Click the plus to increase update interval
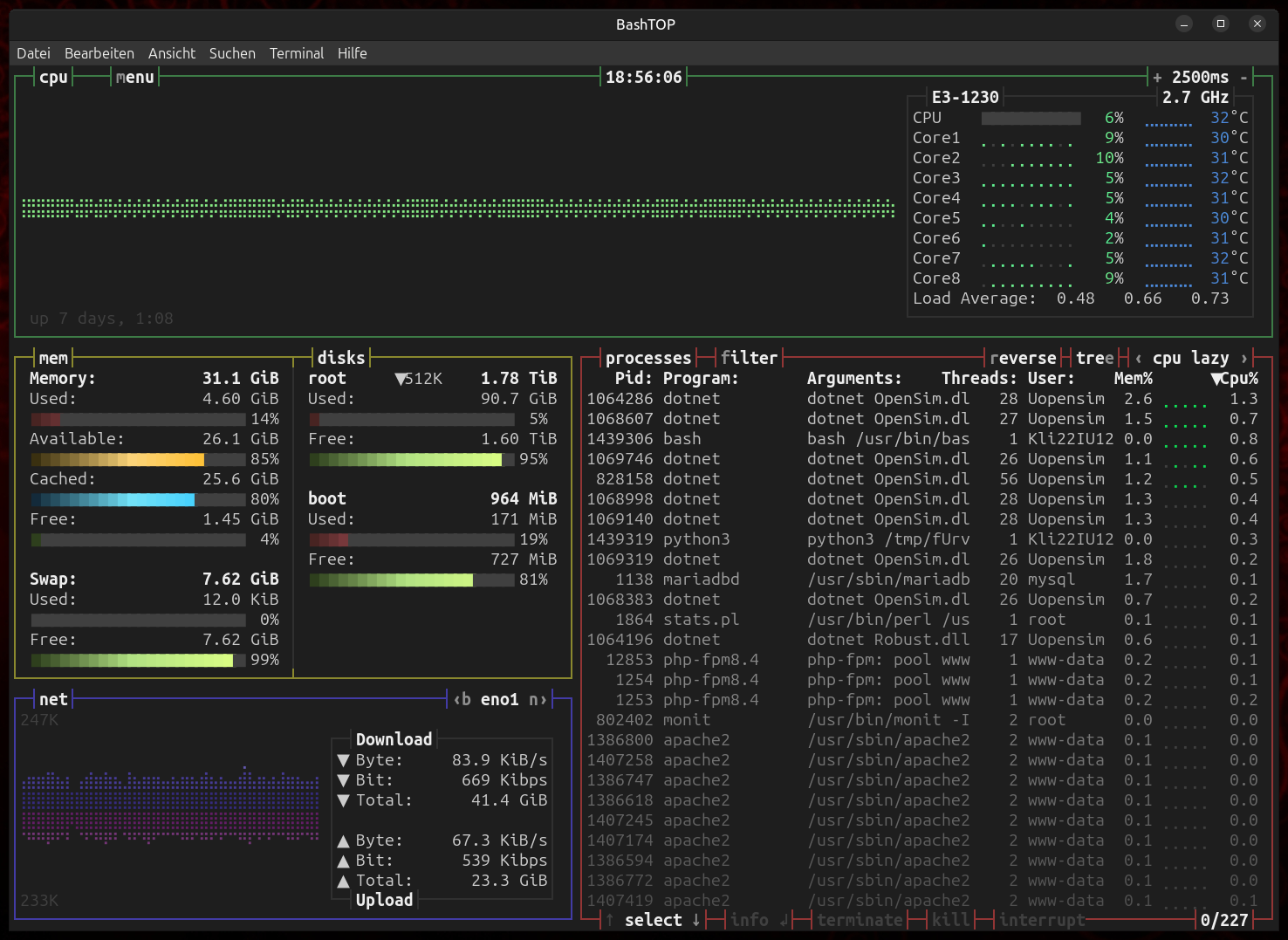The width and height of the screenshot is (1288, 940). (1157, 78)
